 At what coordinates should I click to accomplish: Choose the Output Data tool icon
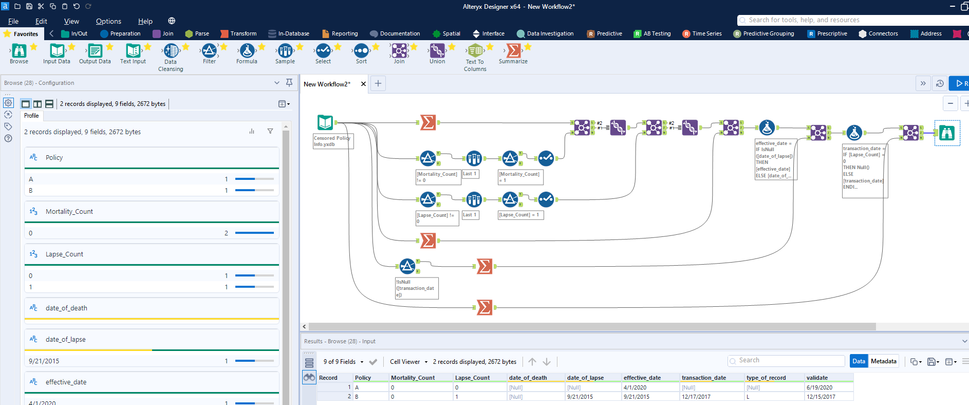(x=95, y=51)
